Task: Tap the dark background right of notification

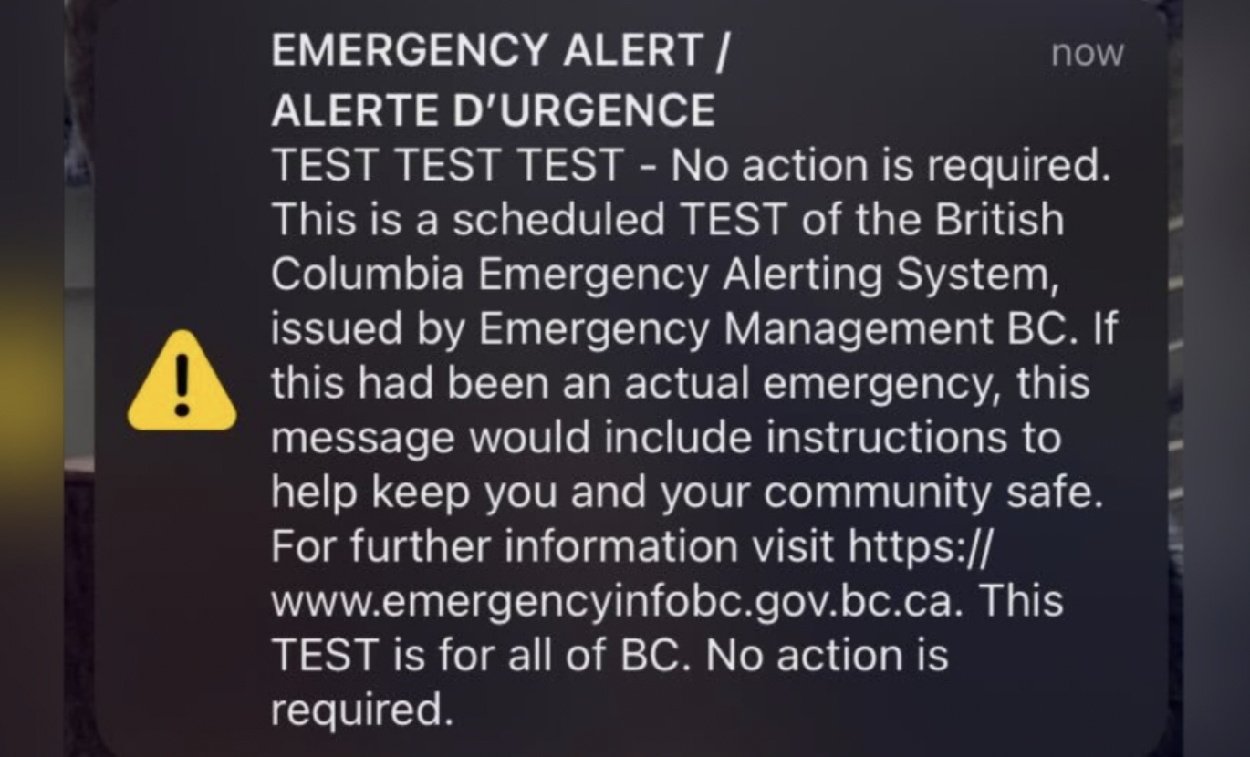Action: pyautogui.click(x=1216, y=378)
